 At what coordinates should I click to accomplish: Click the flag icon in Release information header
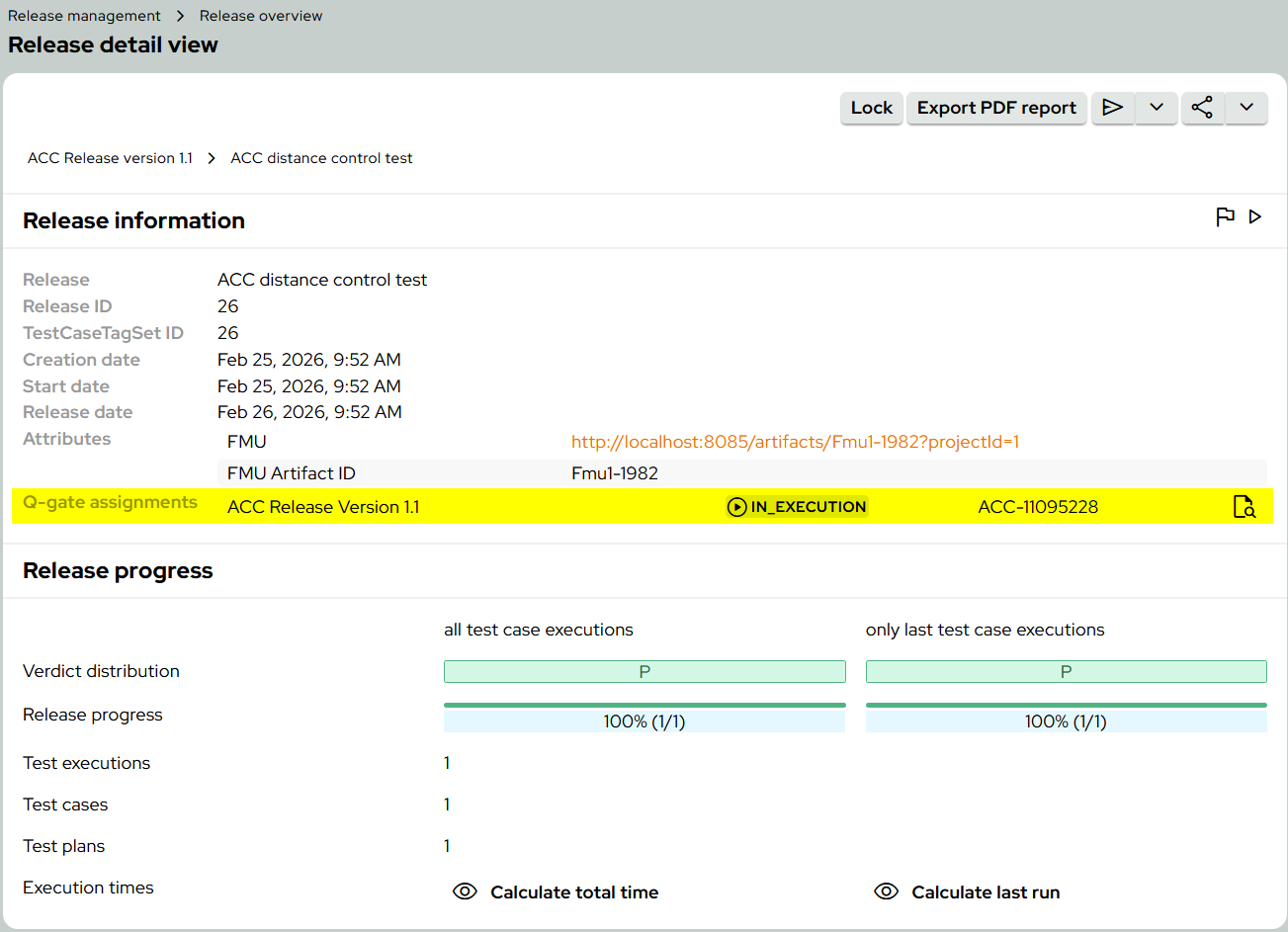[x=1226, y=216]
